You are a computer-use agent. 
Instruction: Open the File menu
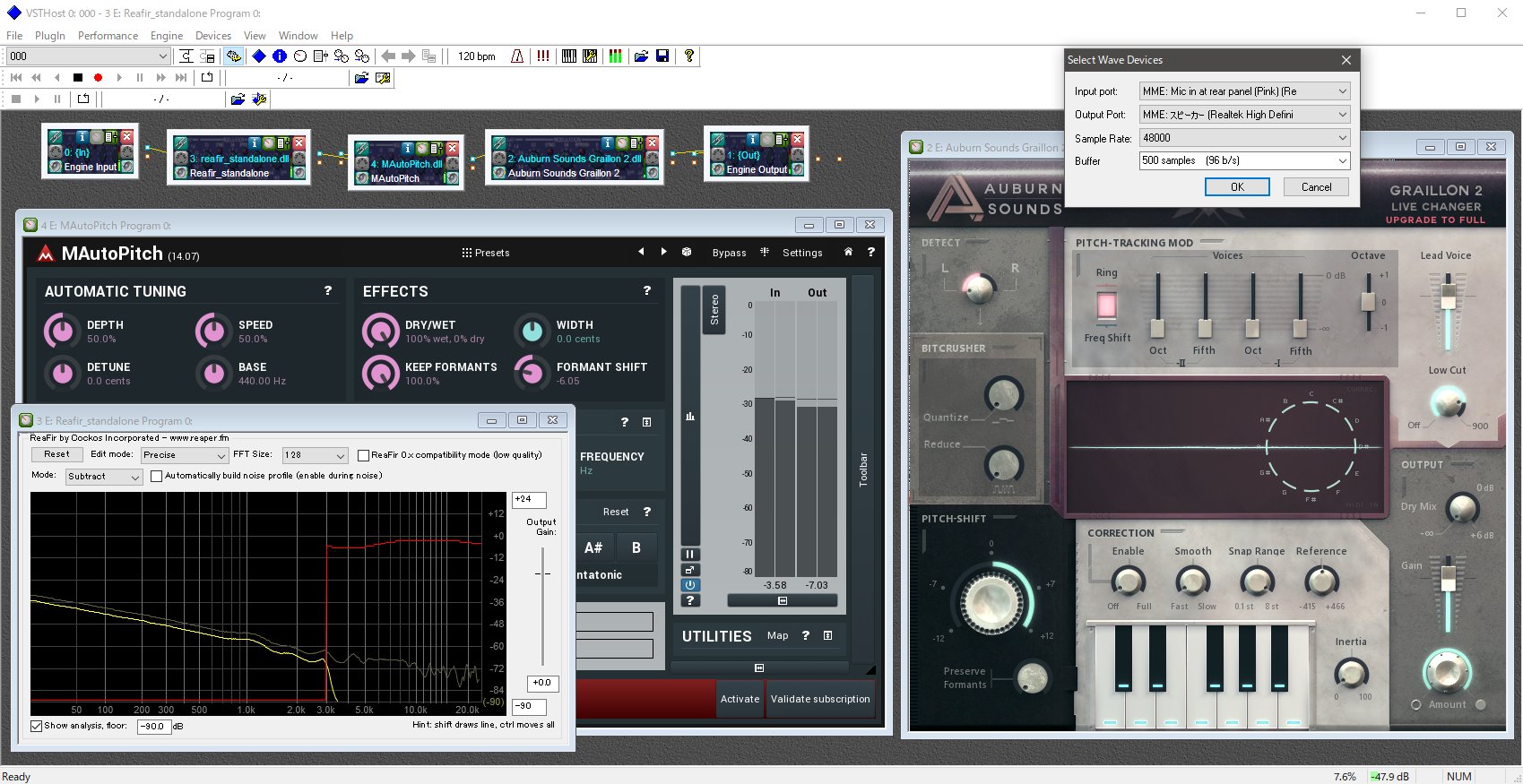pos(14,36)
